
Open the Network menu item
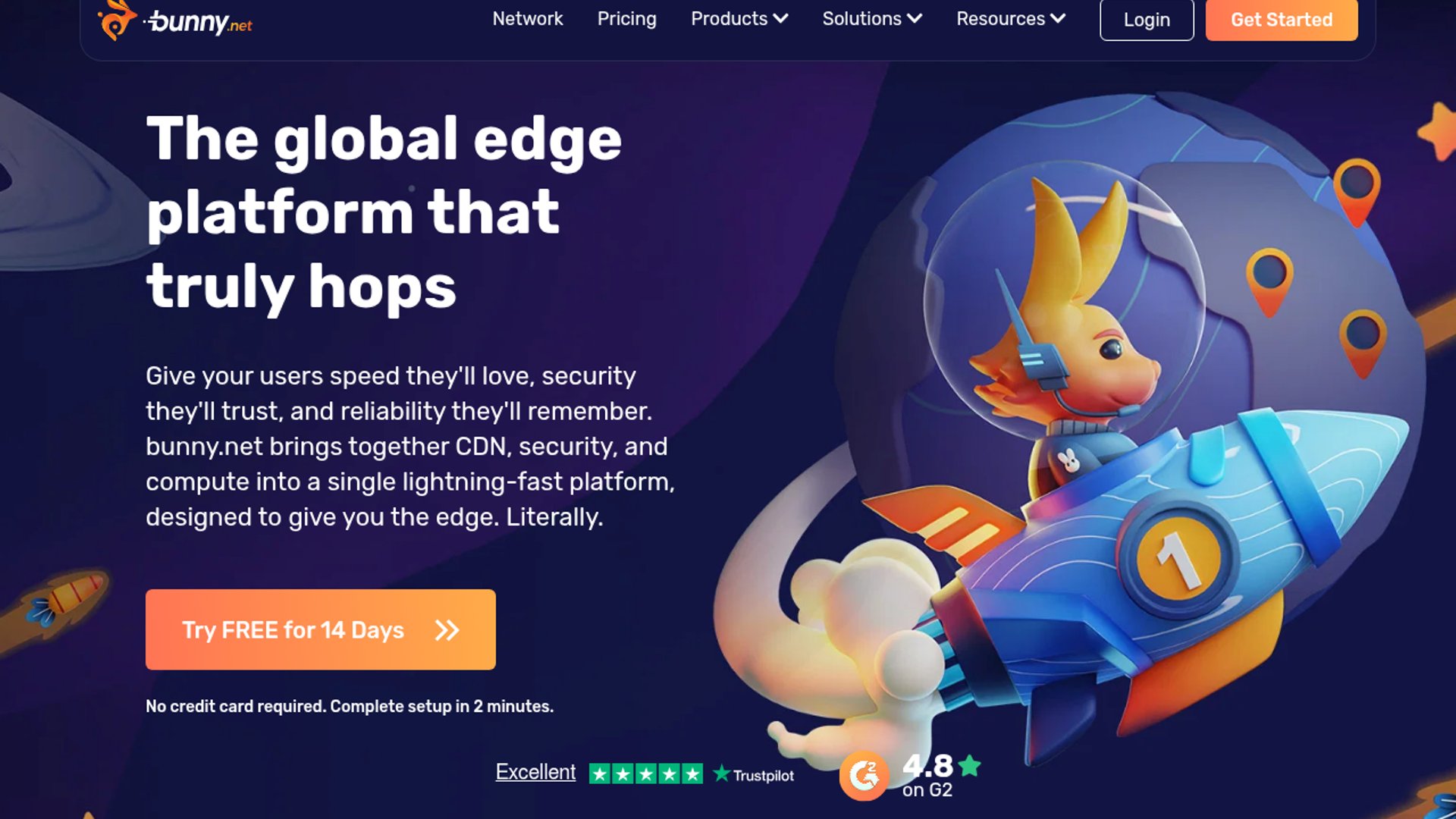point(528,19)
